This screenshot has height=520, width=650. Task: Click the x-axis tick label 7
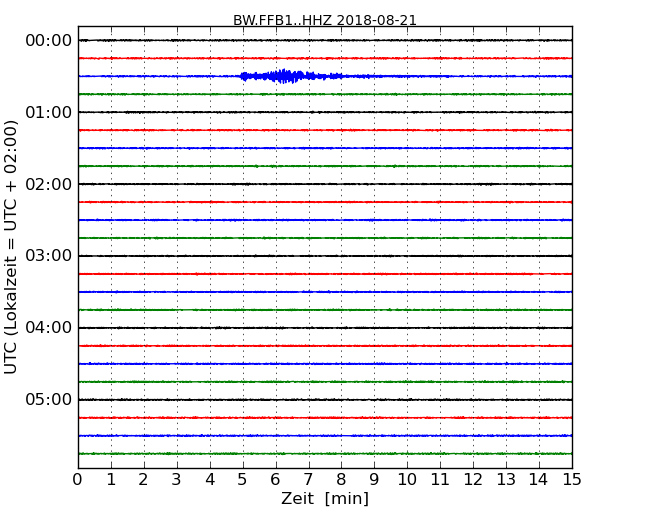[x=308, y=480]
